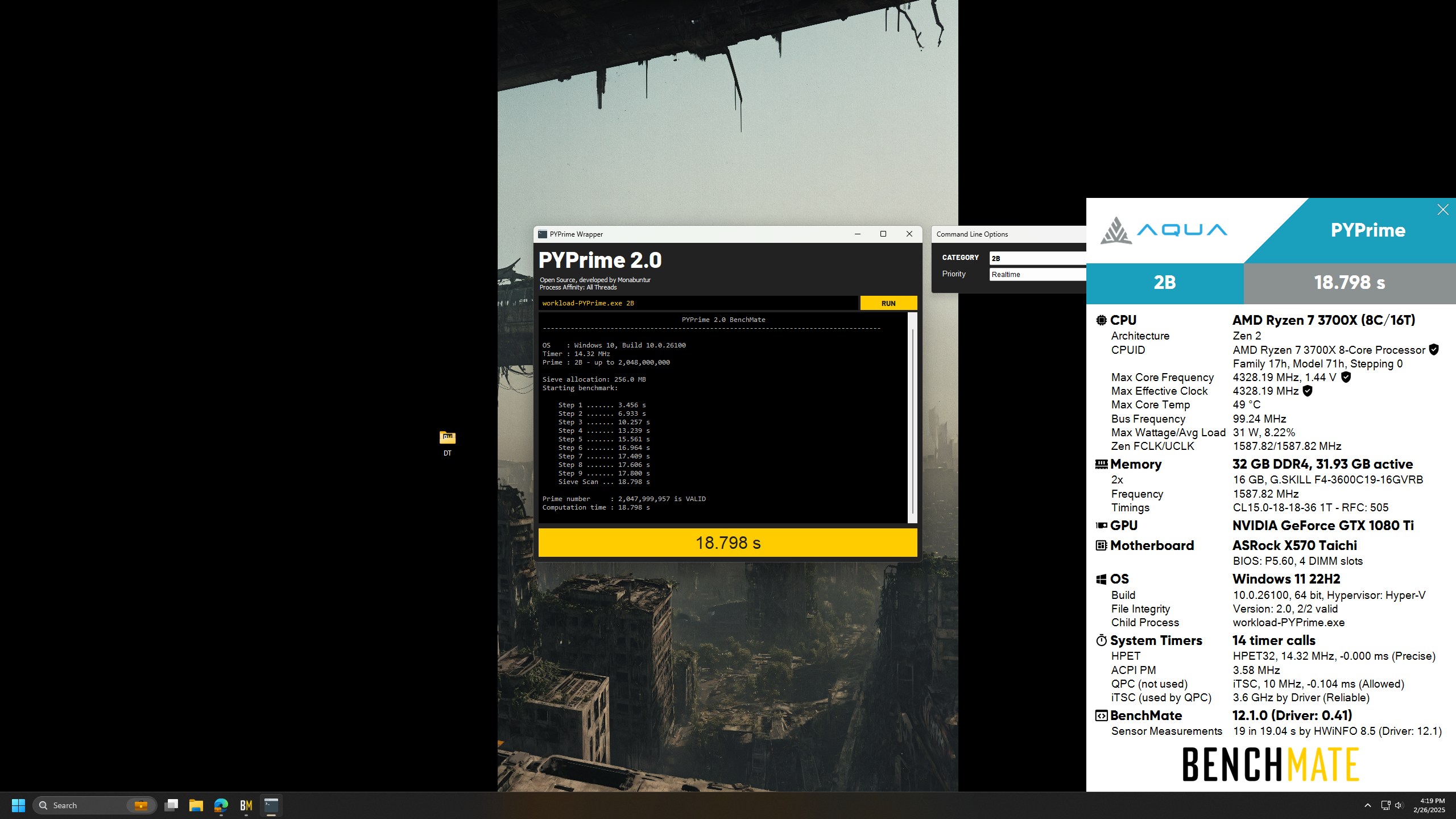Click the 14 timer calls text

pyautogui.click(x=1274, y=640)
